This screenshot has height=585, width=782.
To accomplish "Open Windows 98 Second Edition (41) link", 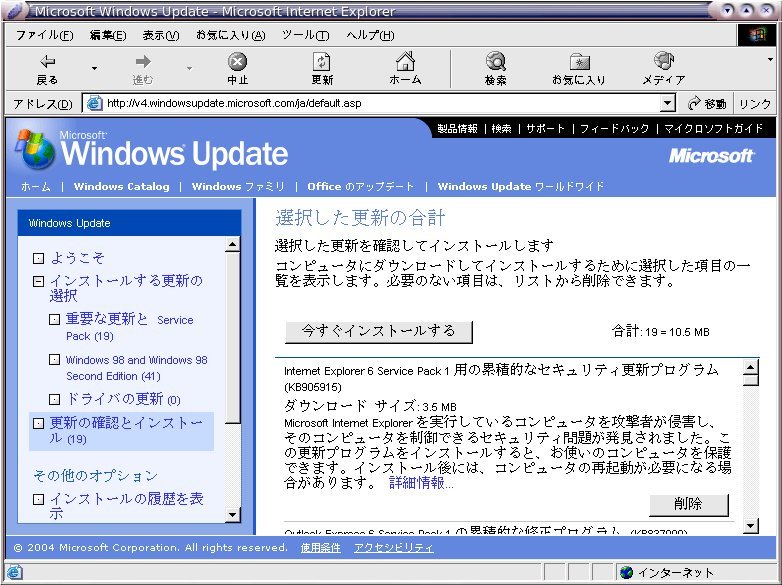I will pyautogui.click(x=136, y=368).
